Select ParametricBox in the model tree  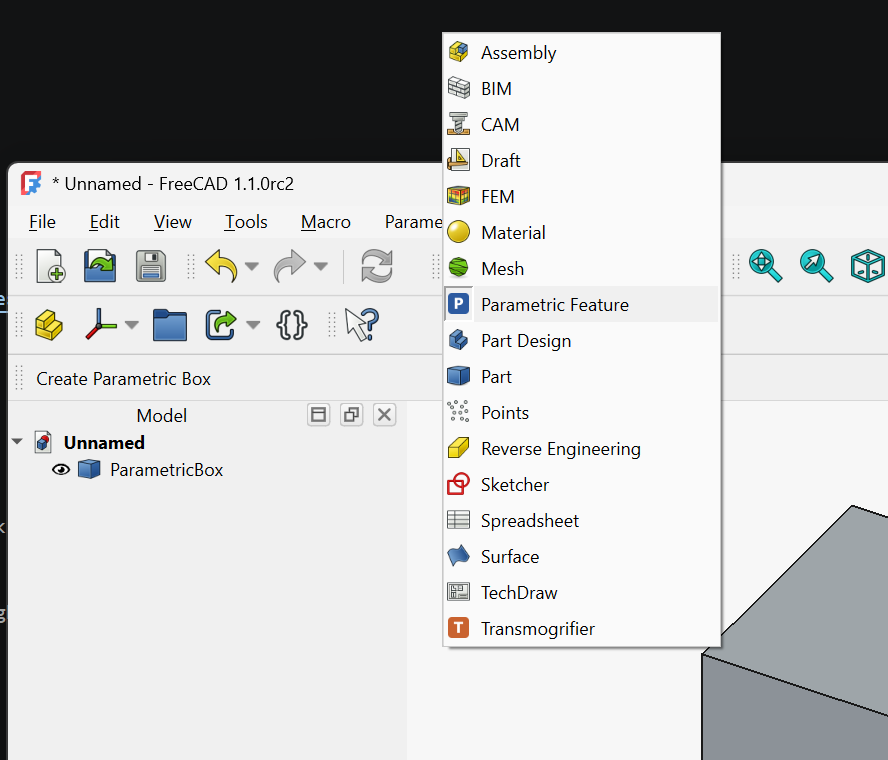coord(166,469)
